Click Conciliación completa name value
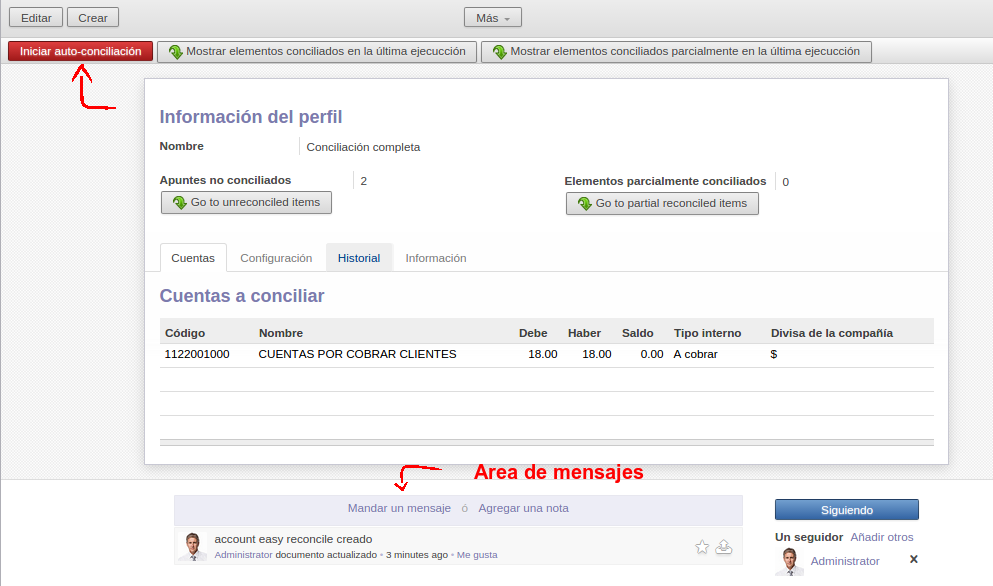 pos(364,147)
